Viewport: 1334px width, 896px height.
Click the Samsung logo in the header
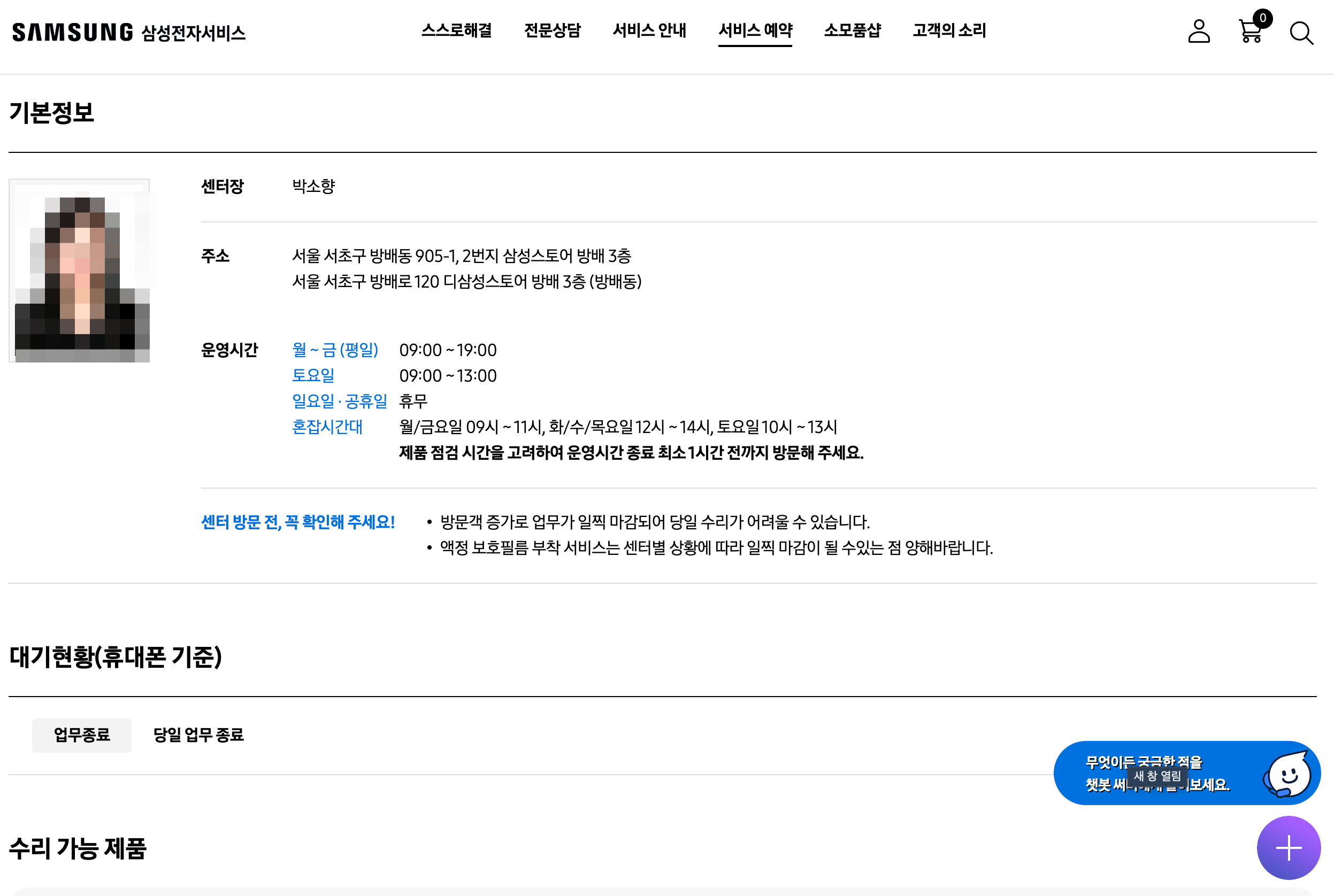point(73,33)
